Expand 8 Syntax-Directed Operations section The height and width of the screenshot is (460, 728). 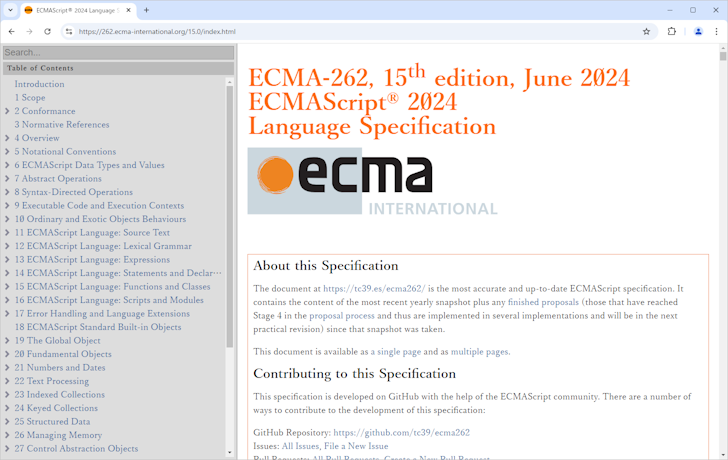tap(7, 192)
